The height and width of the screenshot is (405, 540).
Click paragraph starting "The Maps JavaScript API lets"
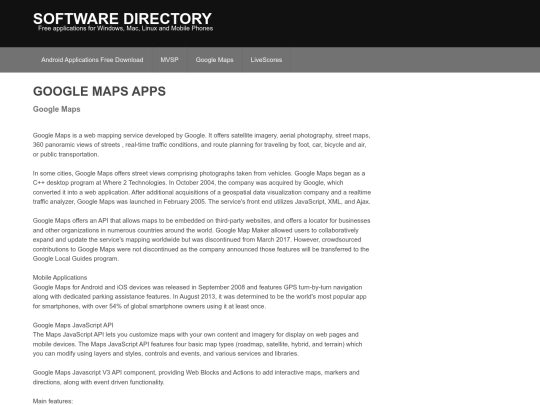click(x=197, y=344)
